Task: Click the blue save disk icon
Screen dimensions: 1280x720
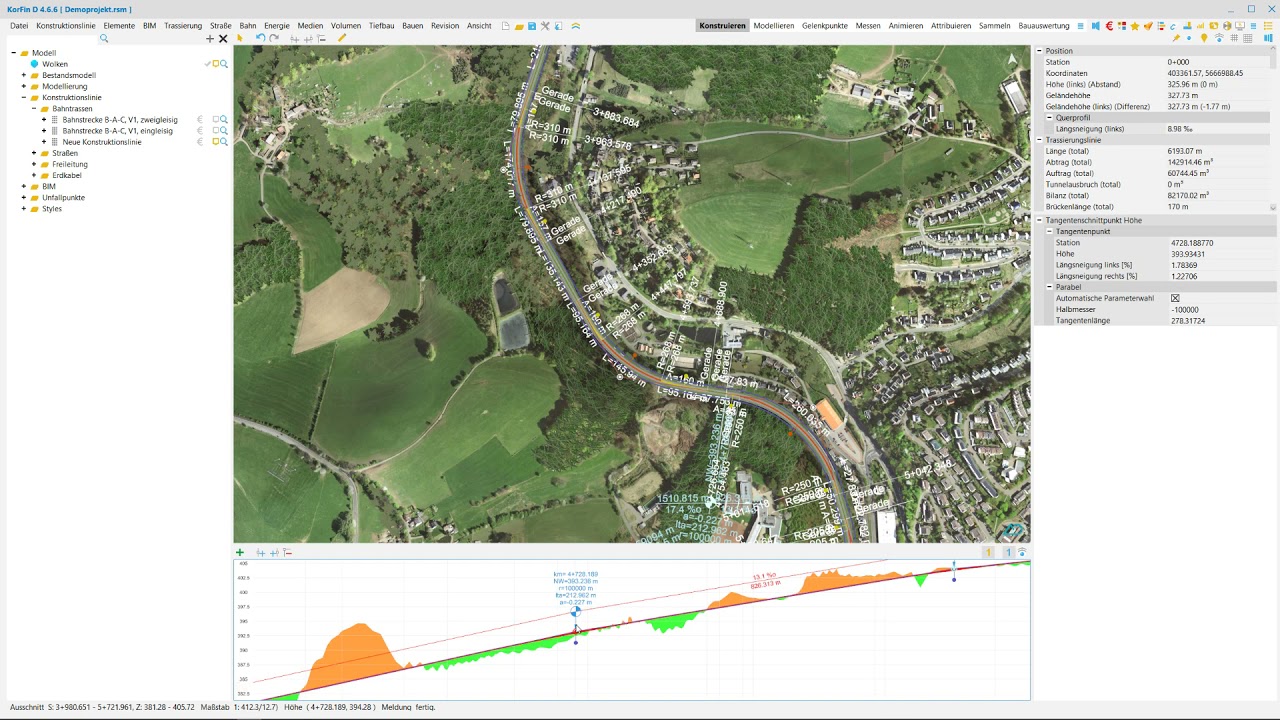Action: click(x=532, y=26)
